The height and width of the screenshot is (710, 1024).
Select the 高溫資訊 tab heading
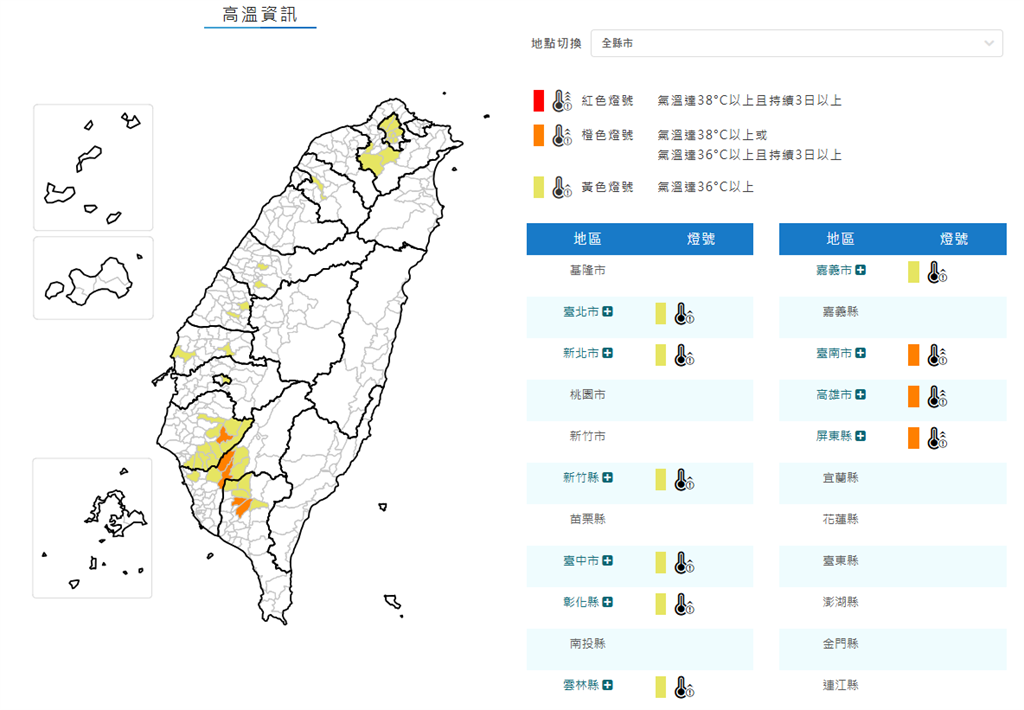click(260, 14)
